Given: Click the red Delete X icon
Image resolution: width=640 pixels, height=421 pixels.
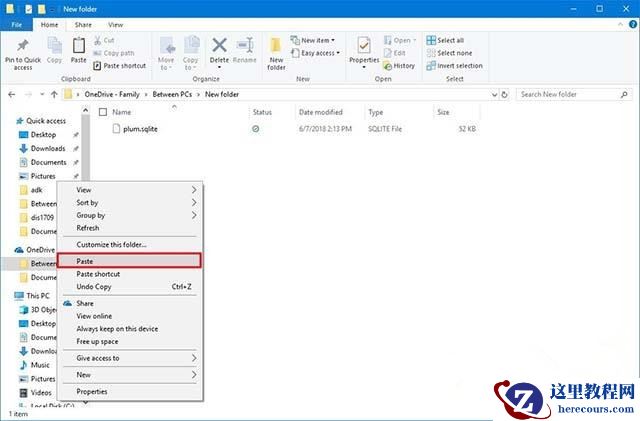Looking at the screenshot, I should pos(219,45).
